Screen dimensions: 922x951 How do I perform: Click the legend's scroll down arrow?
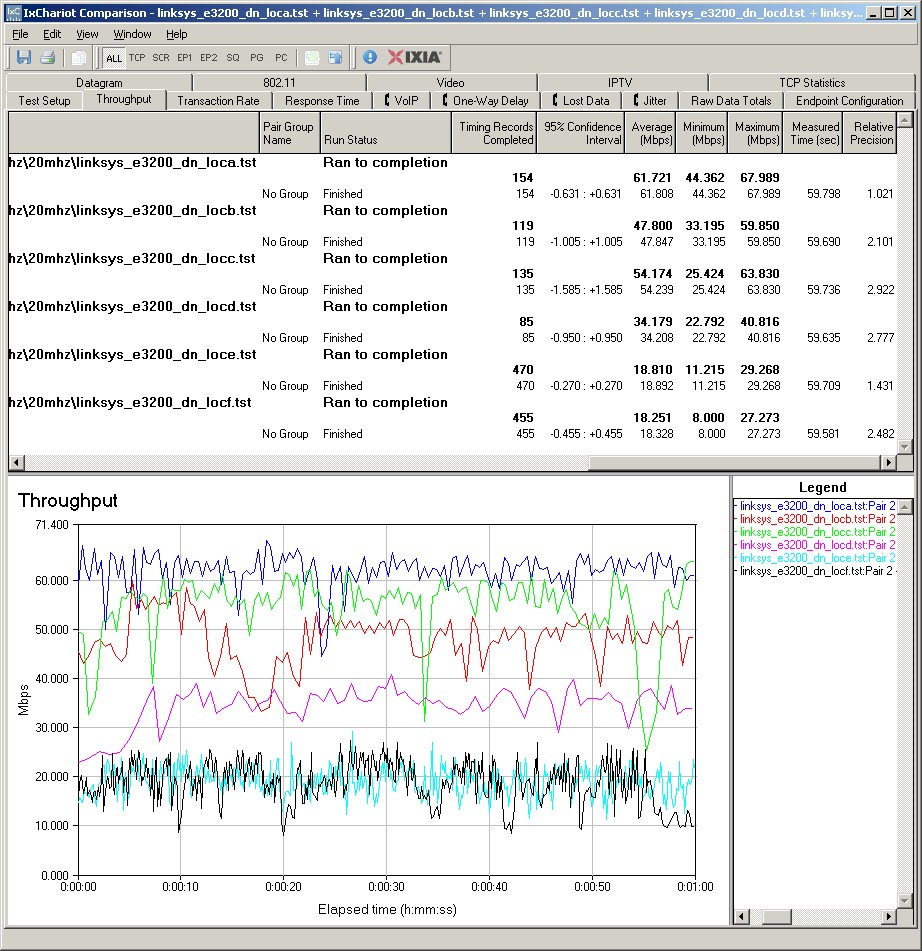pos(905,901)
